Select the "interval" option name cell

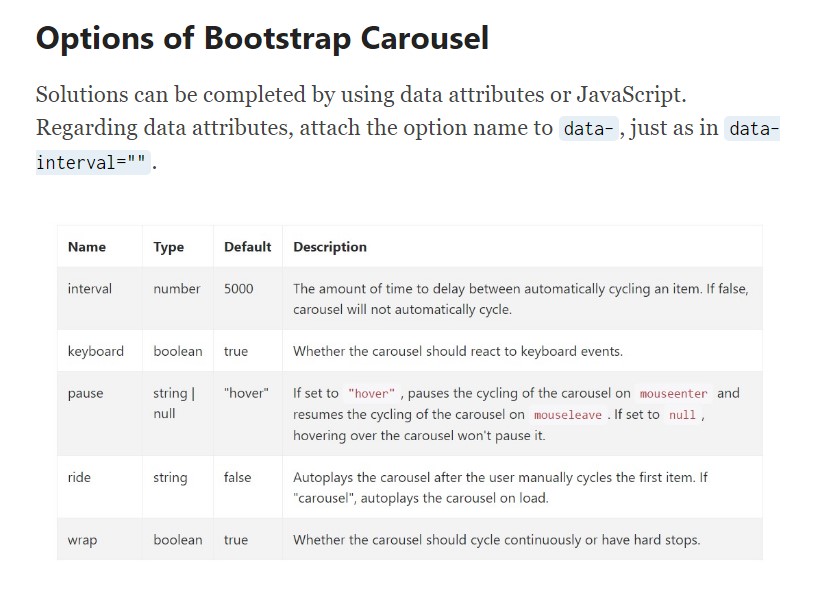tap(90, 289)
